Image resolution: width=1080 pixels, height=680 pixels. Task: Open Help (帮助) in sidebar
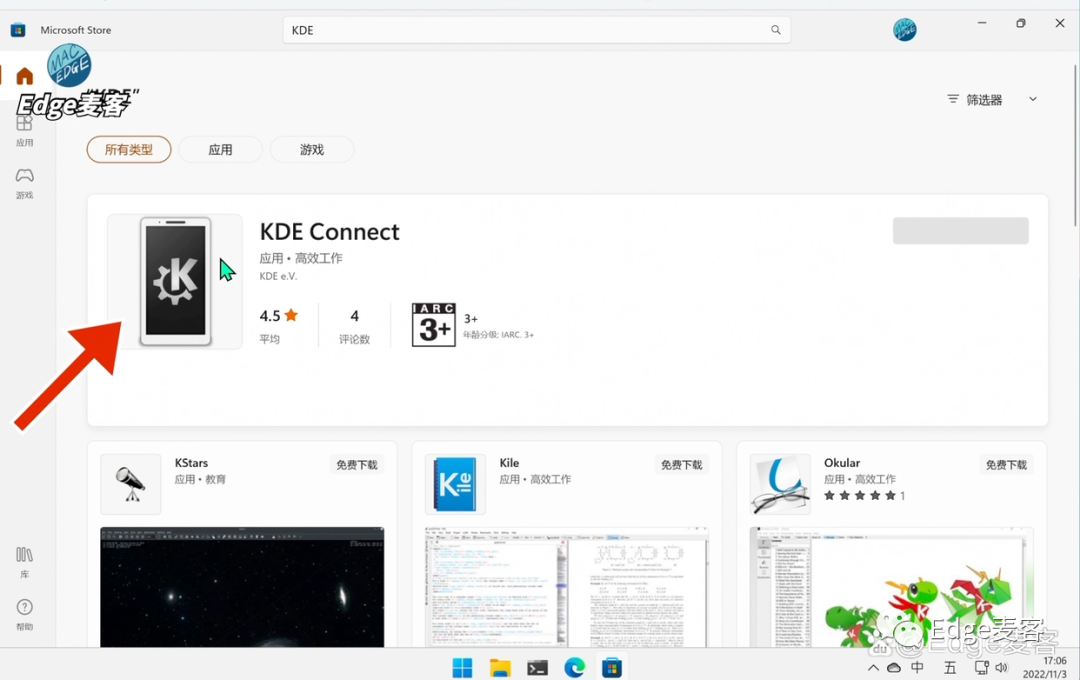coord(24,615)
